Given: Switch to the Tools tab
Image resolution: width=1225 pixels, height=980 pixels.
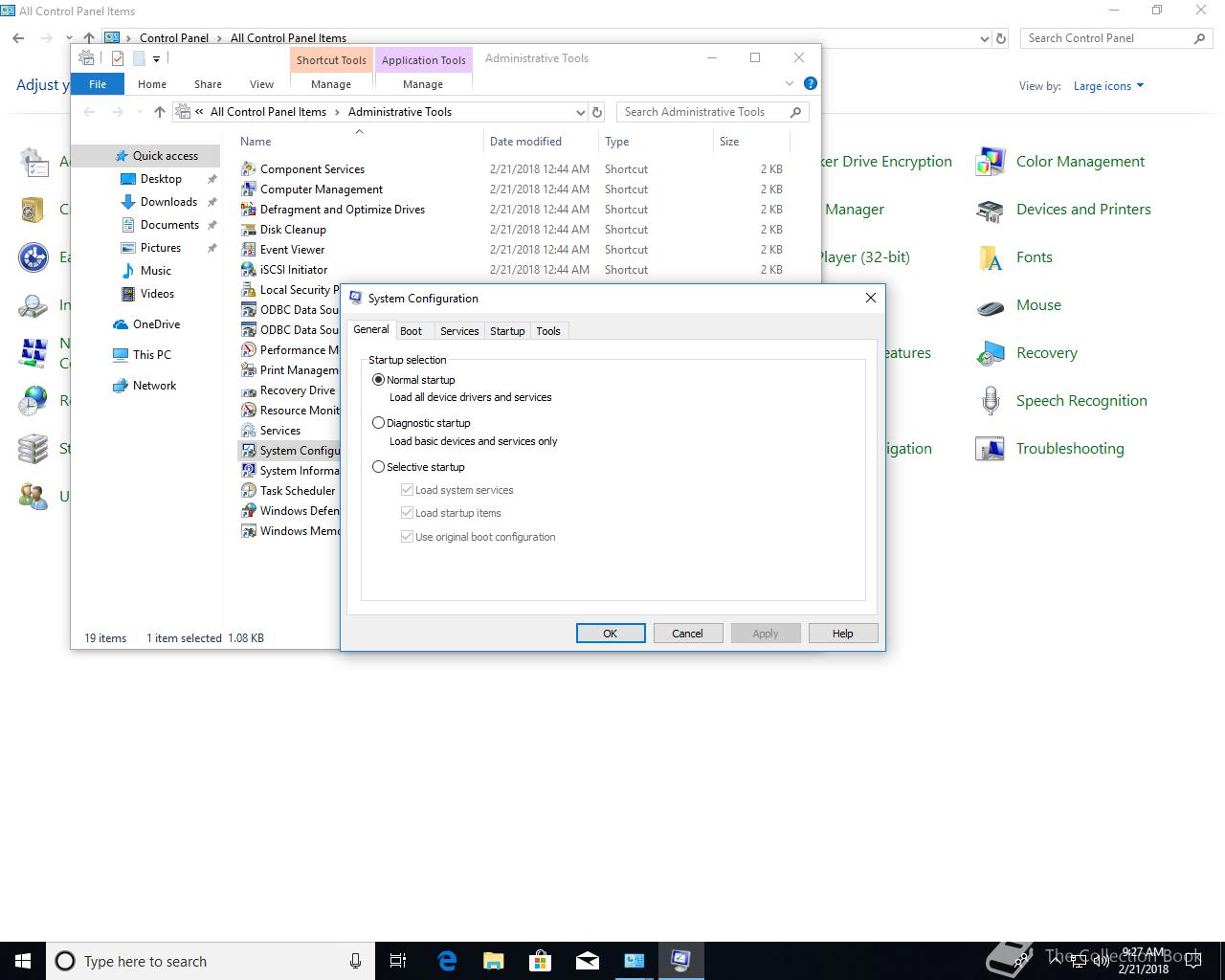Looking at the screenshot, I should point(548,331).
